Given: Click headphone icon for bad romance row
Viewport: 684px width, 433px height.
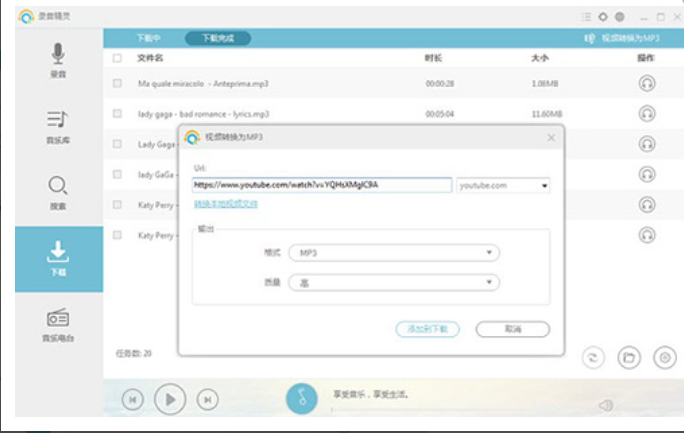Looking at the screenshot, I should click(646, 114).
